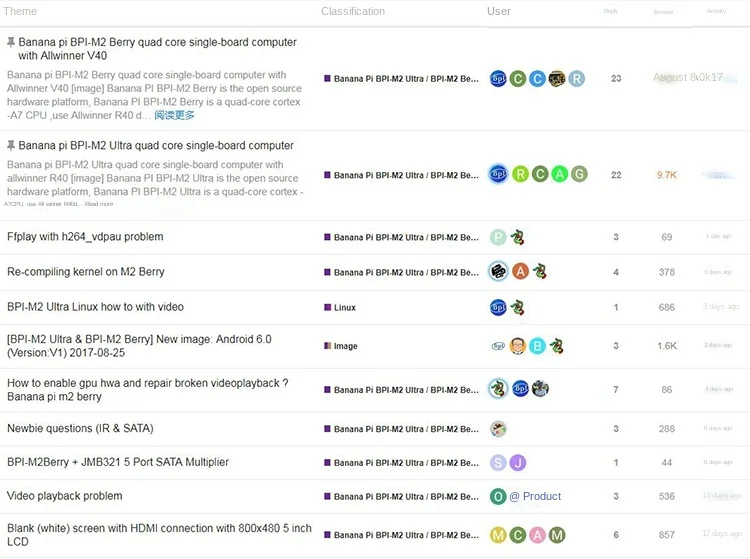Sort the list by the Reply column header
The image size is (750, 559).
point(611,11)
